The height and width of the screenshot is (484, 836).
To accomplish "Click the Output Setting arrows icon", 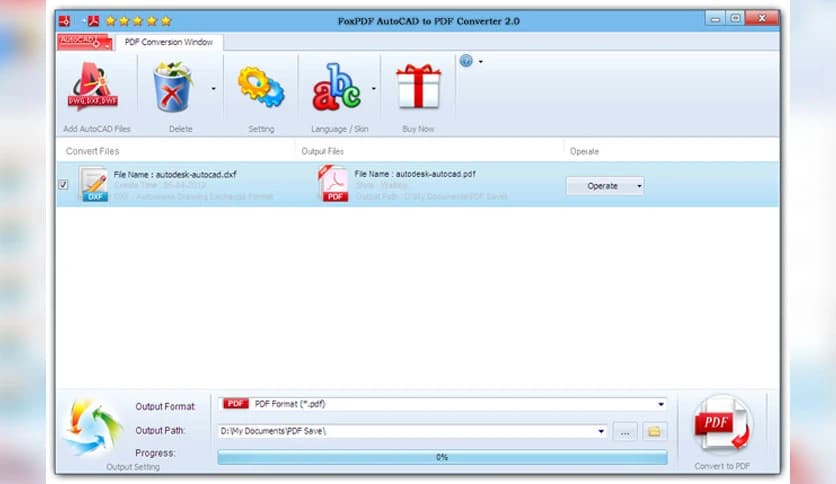I will coord(93,427).
